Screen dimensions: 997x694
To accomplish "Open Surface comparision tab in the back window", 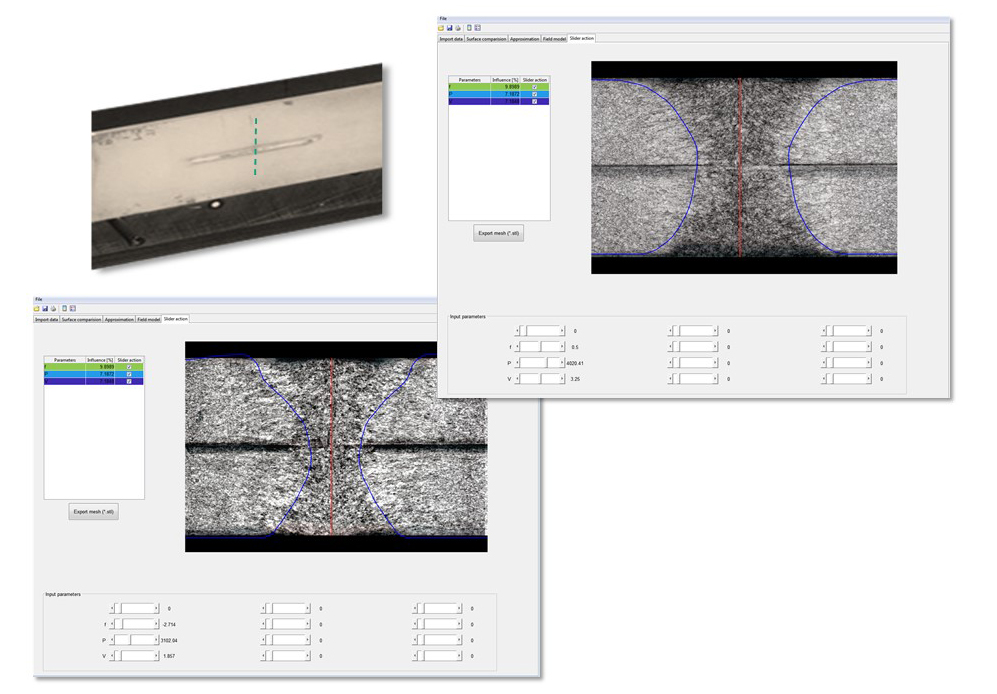I will [81, 319].
